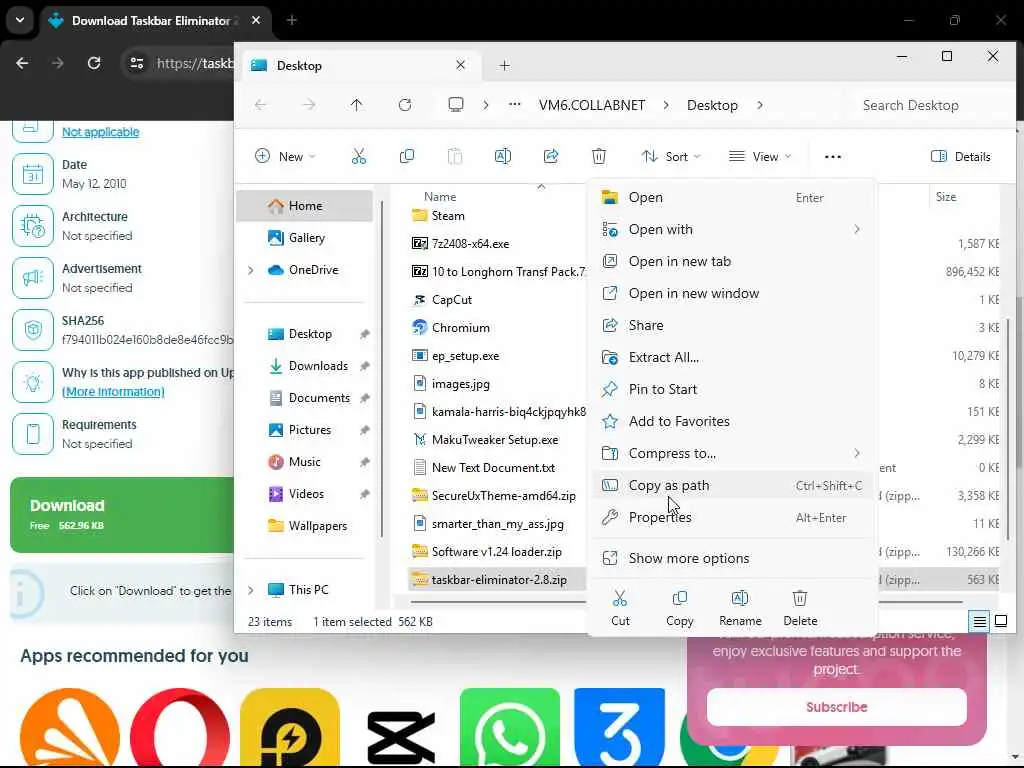Click the Name column header

(440, 197)
